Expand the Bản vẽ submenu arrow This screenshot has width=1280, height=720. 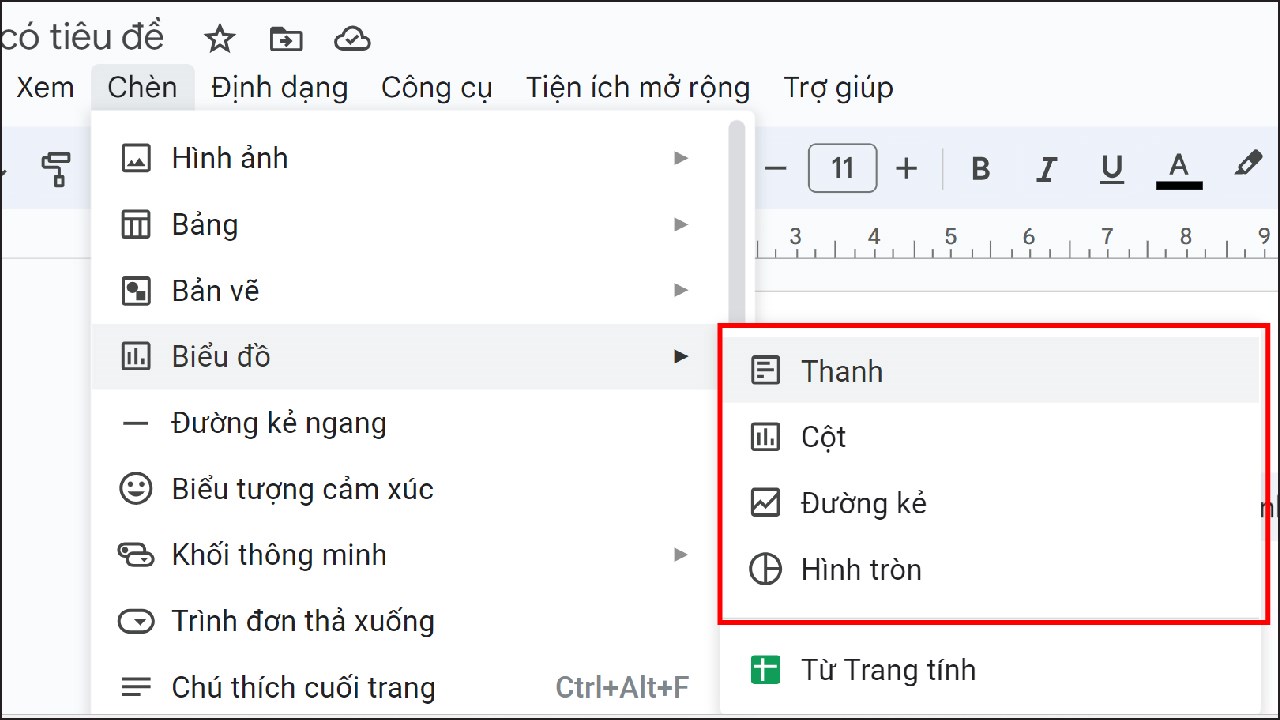[x=681, y=290]
